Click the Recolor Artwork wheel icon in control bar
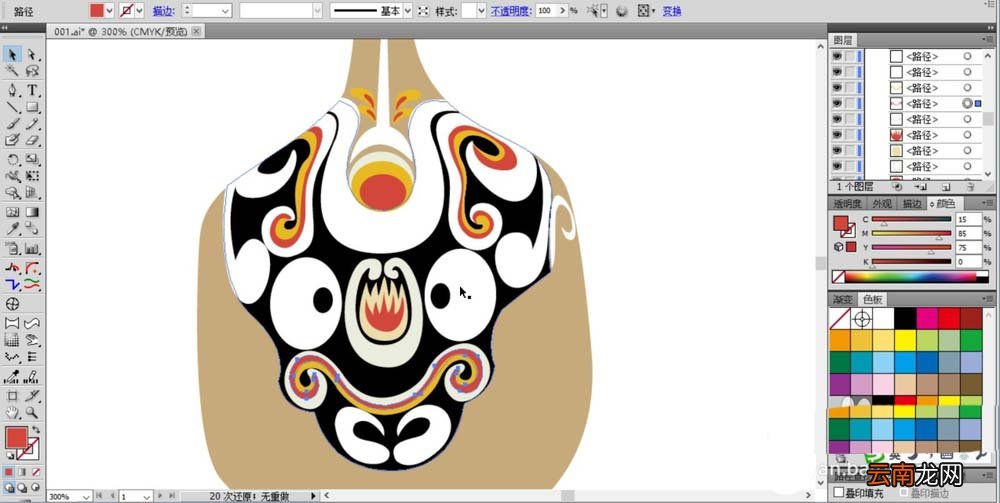 click(x=622, y=11)
